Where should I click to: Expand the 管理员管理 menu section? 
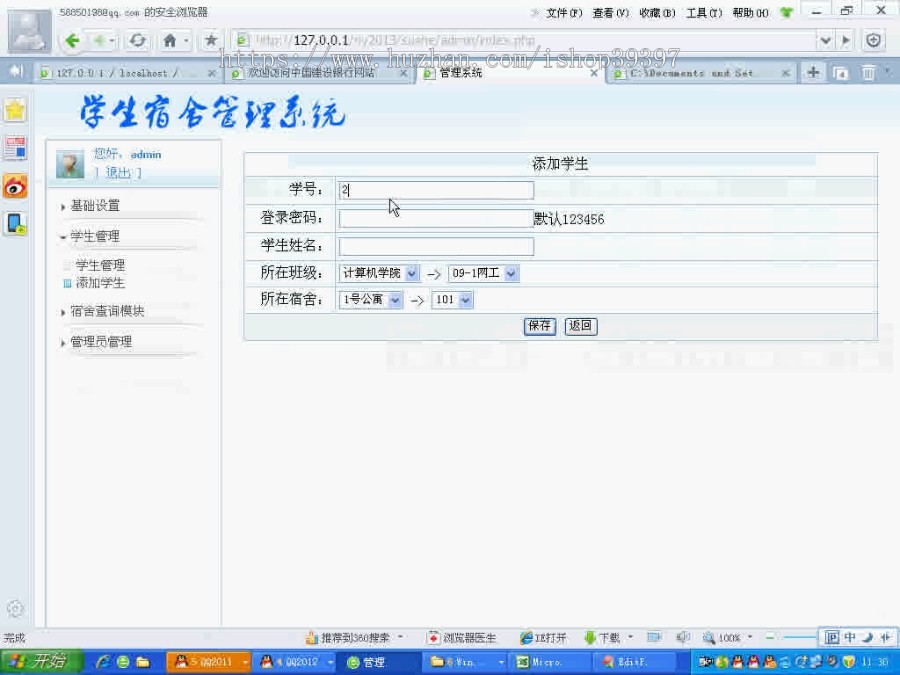pyautogui.click(x=101, y=342)
